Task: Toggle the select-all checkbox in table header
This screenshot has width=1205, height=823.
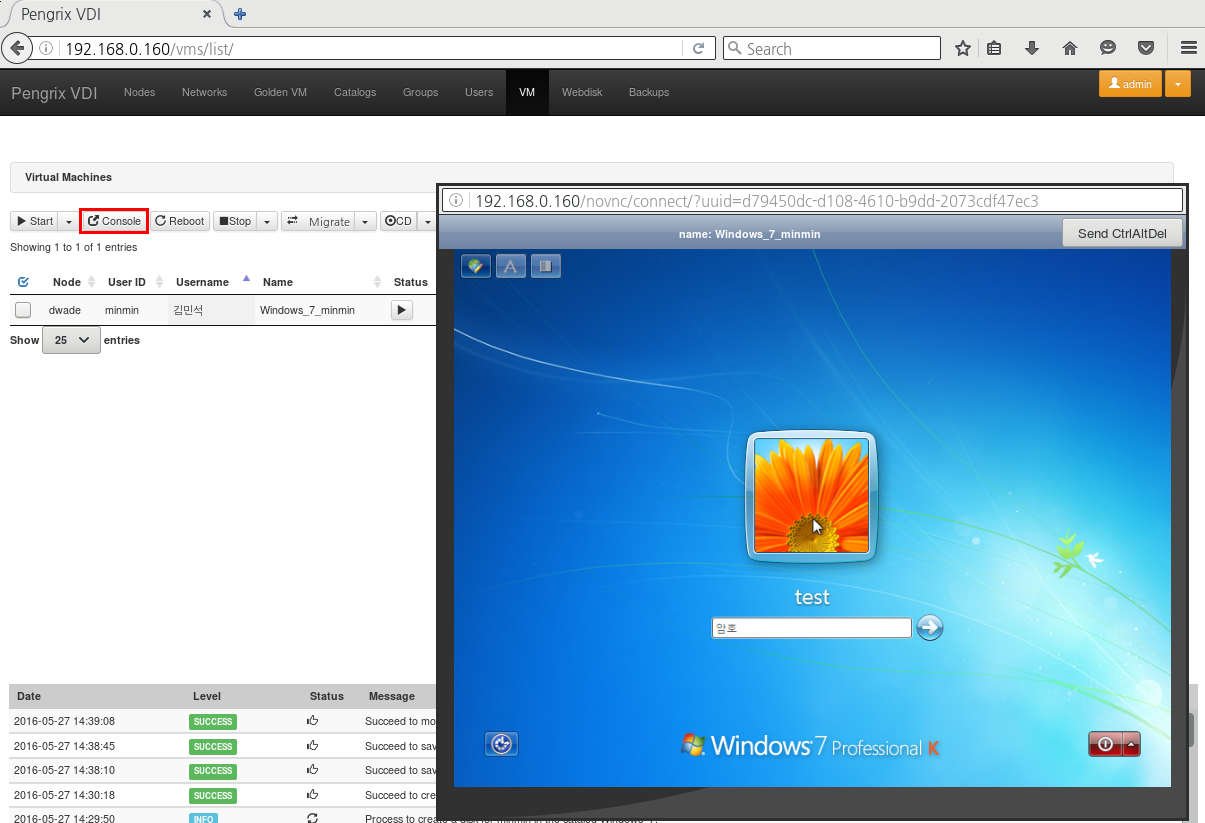Action: 23,282
